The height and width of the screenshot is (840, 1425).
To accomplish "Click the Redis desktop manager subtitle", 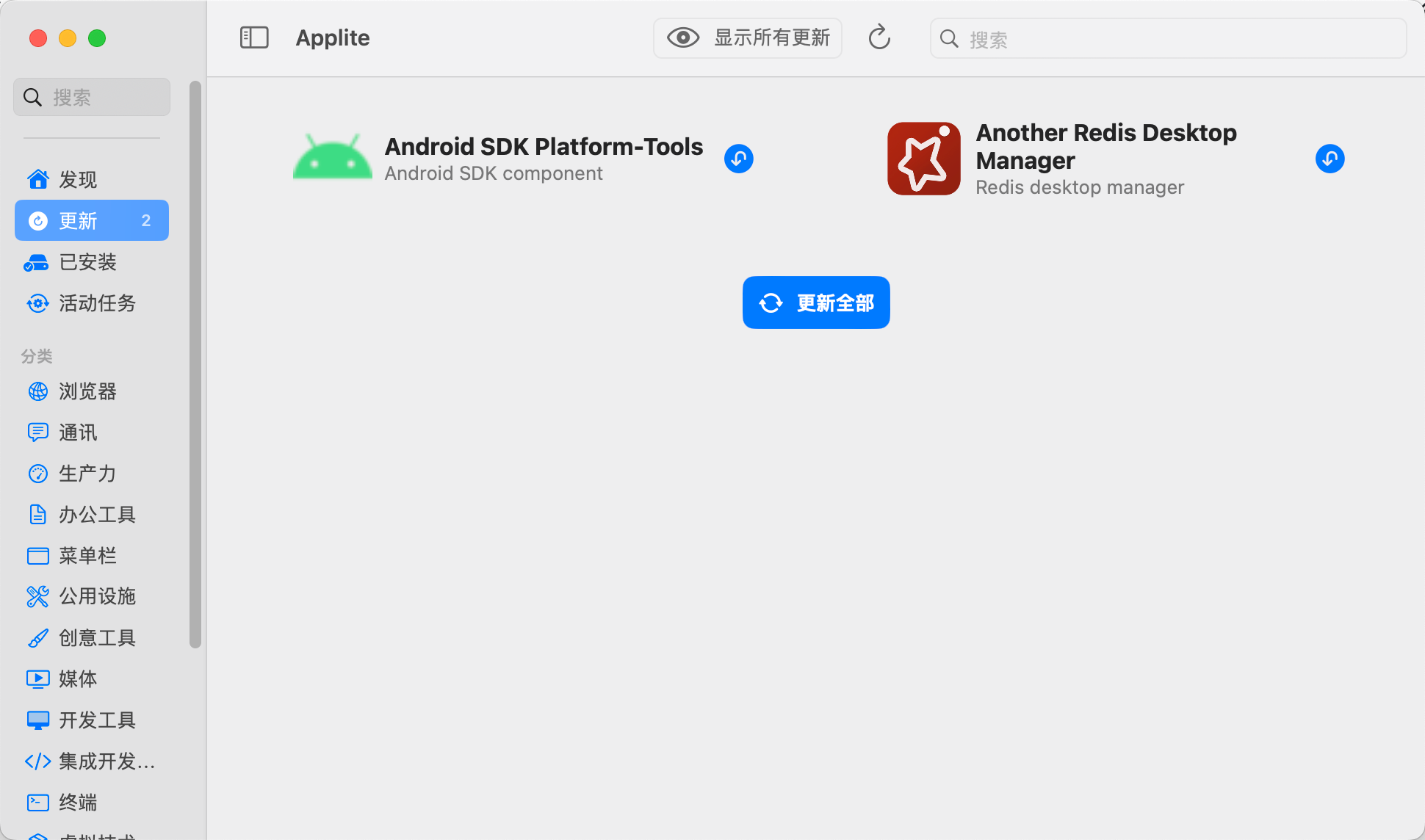I will 1080,187.
